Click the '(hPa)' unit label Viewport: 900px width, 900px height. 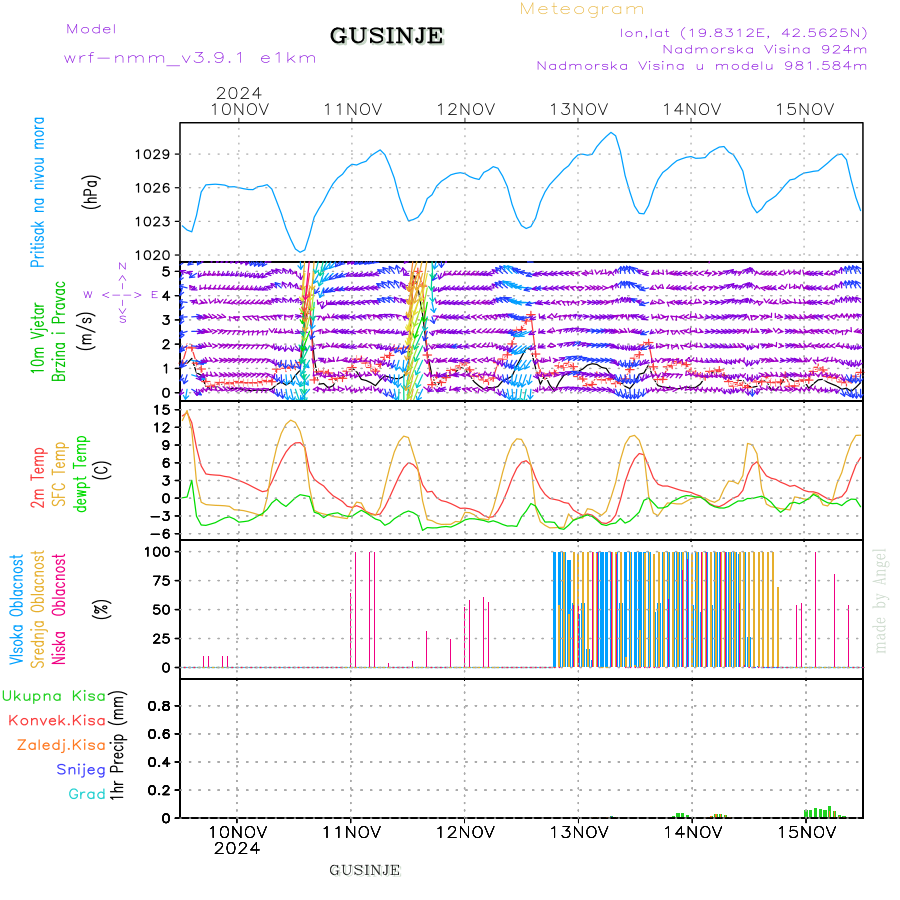click(90, 192)
